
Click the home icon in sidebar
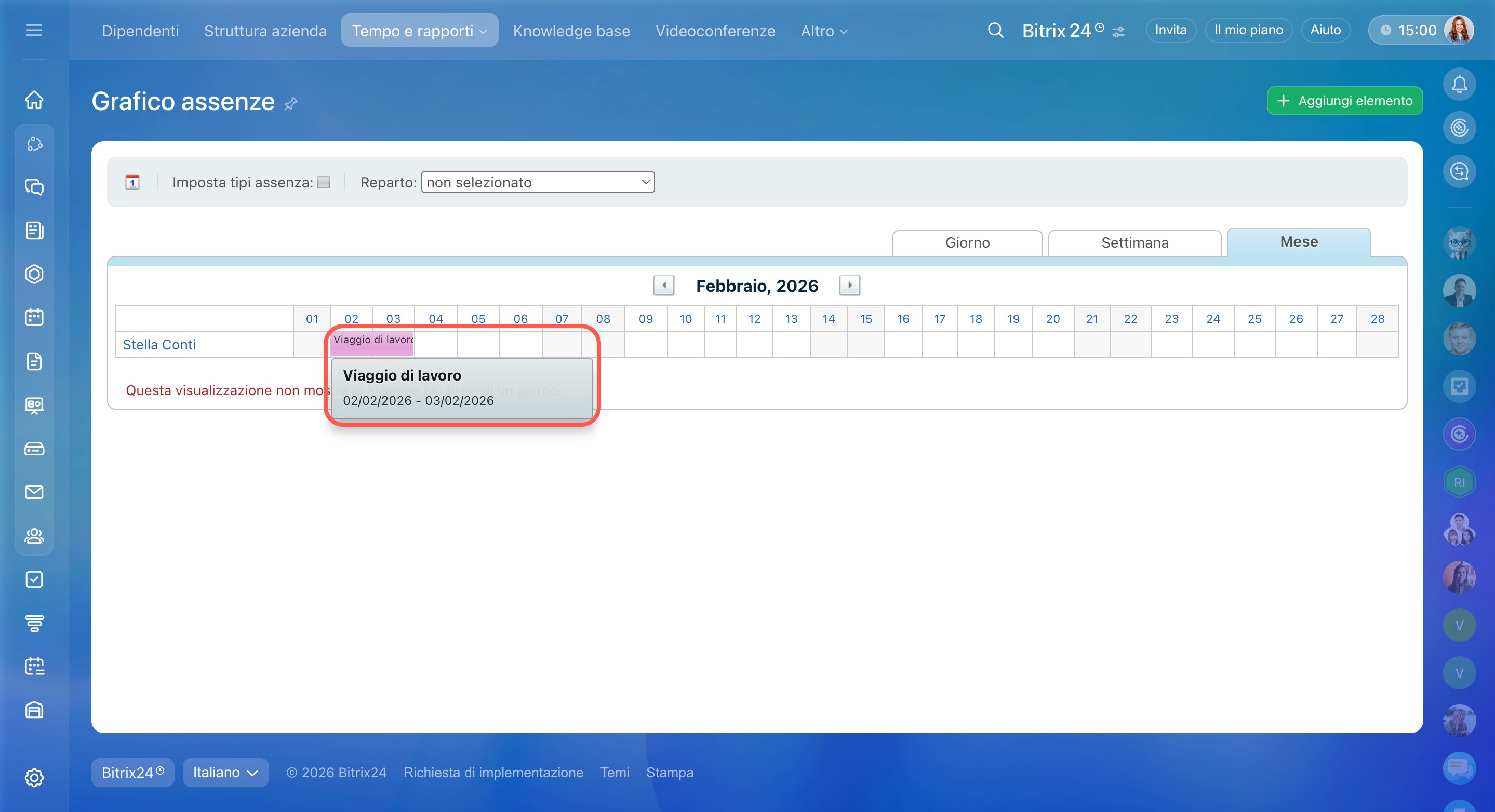click(34, 100)
